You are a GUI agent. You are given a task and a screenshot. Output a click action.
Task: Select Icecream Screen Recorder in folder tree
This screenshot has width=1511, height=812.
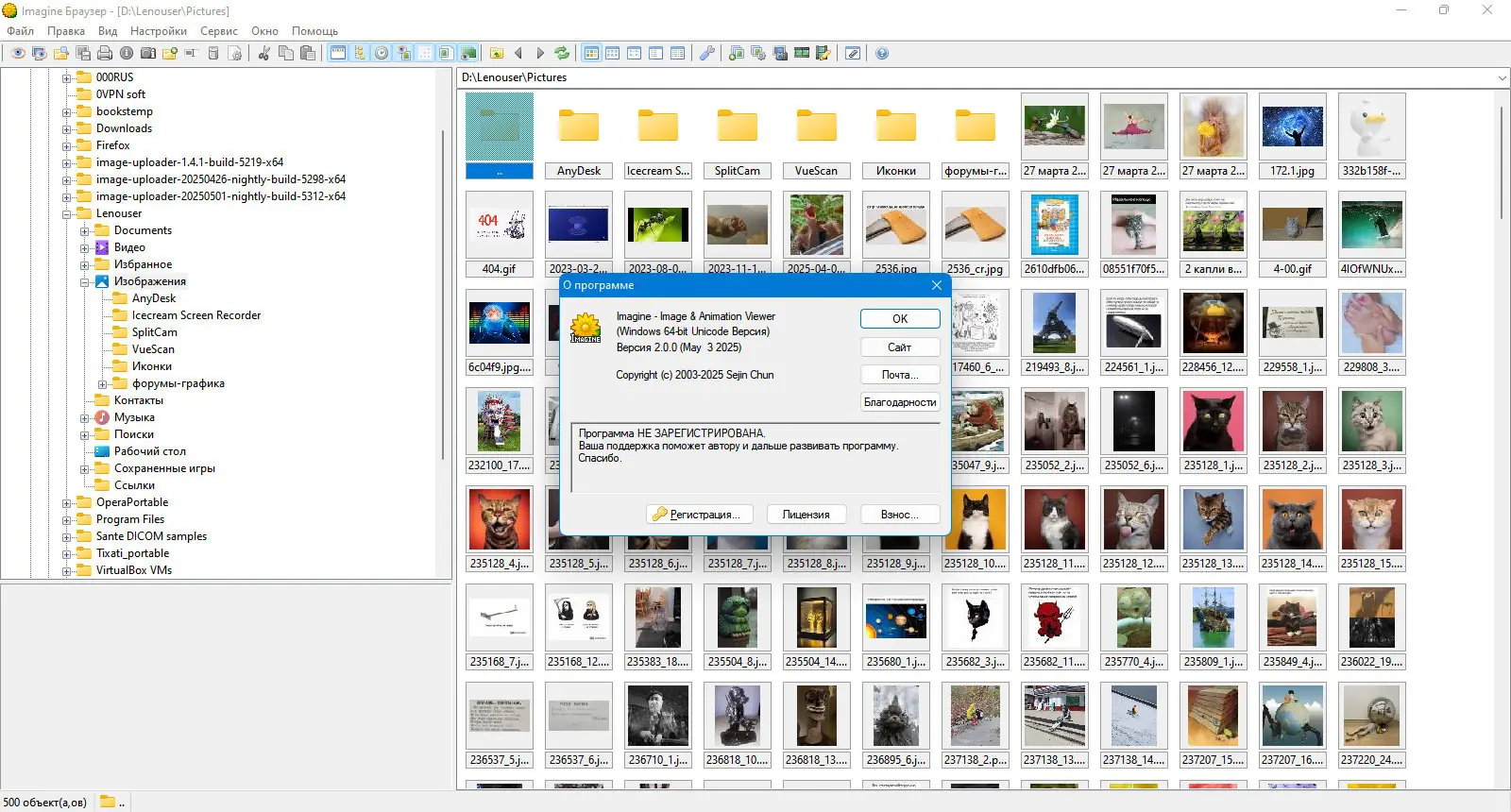click(196, 316)
